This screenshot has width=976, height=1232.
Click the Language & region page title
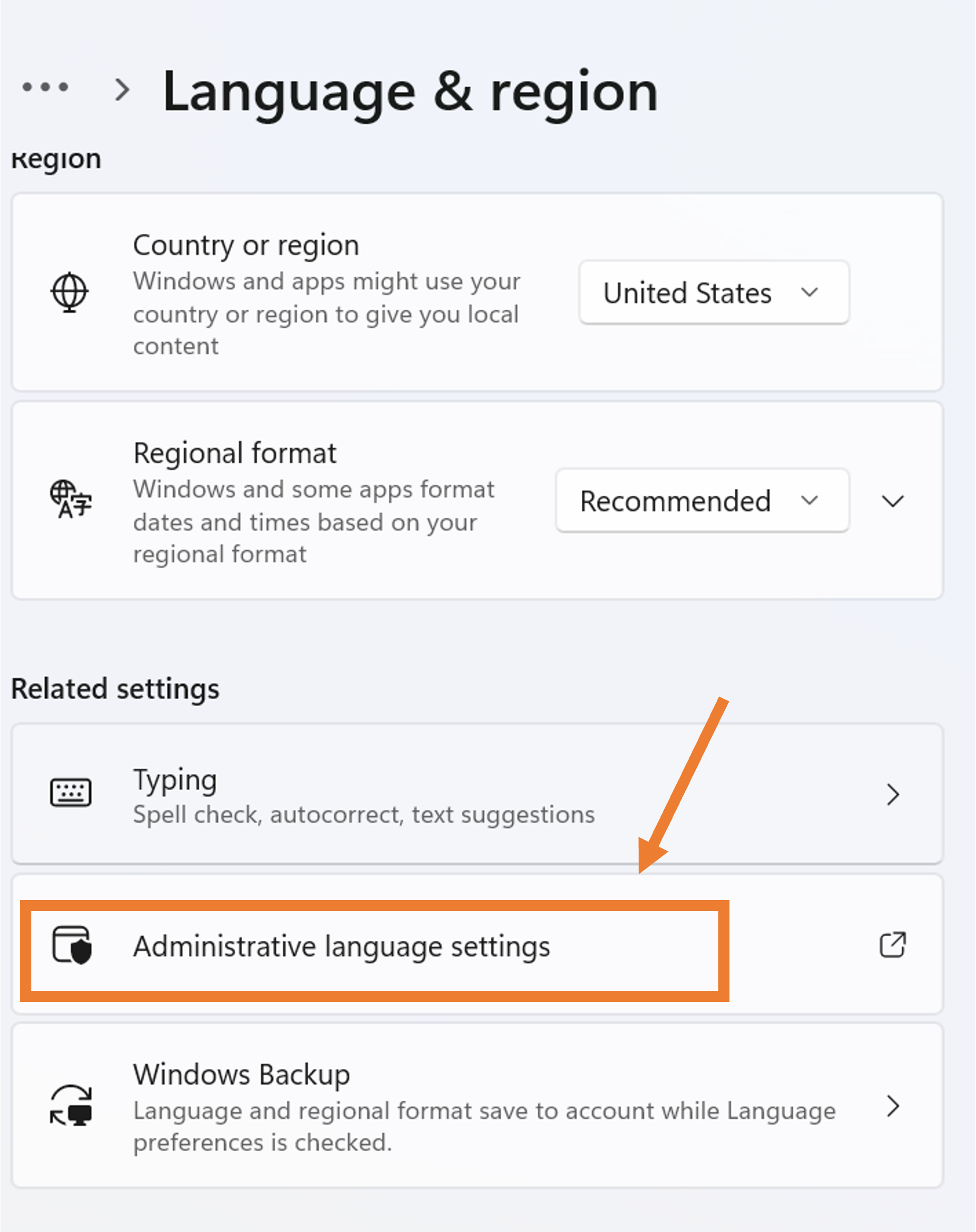(410, 92)
